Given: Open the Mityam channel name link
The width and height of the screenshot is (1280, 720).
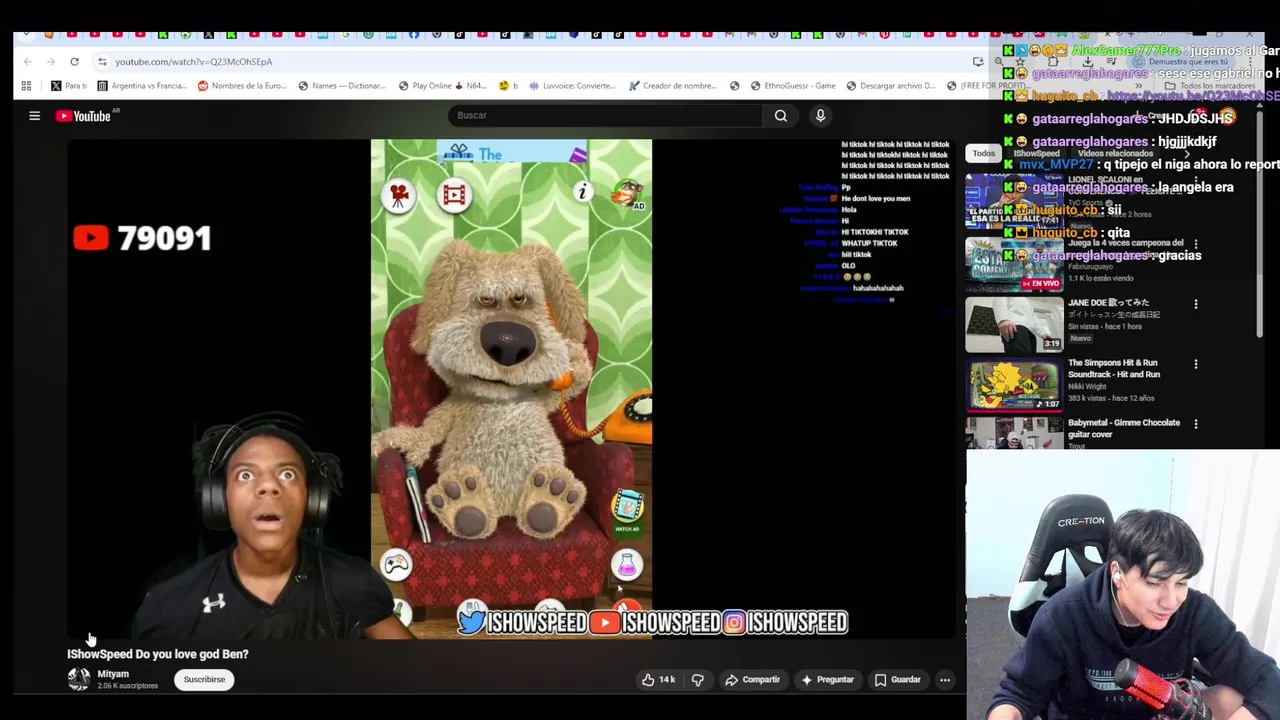Looking at the screenshot, I should pyautogui.click(x=113, y=674).
